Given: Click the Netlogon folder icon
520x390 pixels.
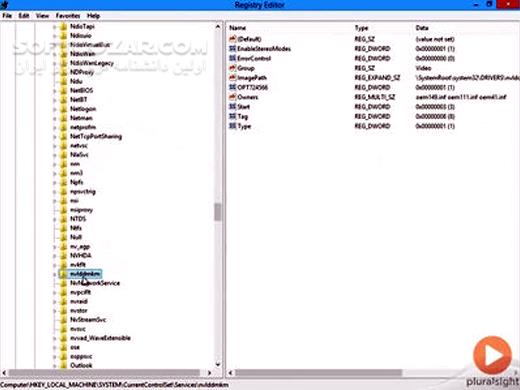Looking at the screenshot, I should click(x=63, y=109).
